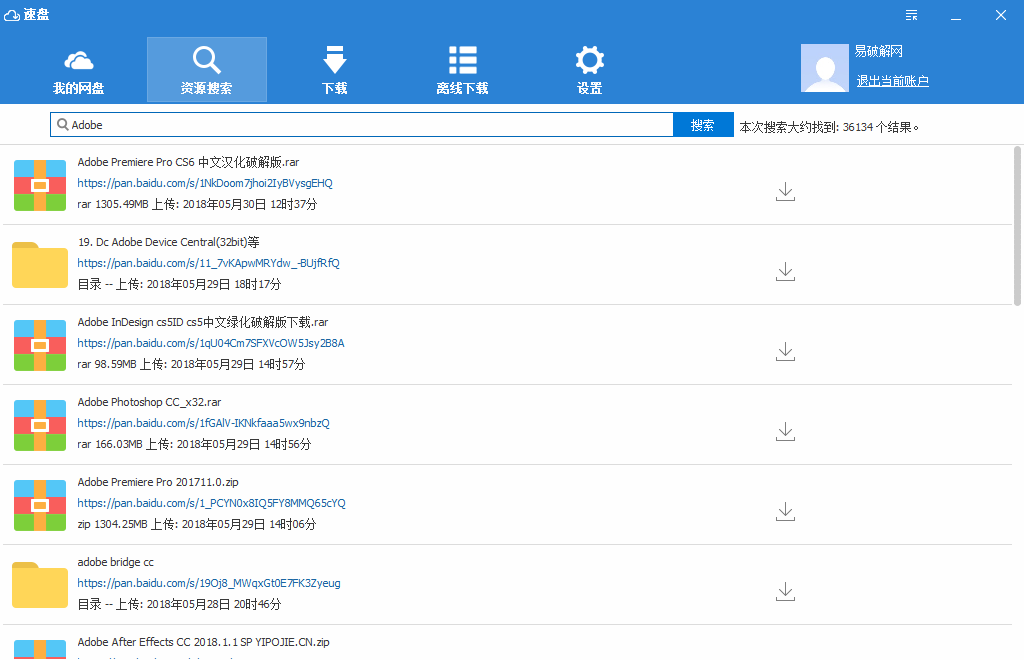This screenshot has width=1024, height=660.
Task: Click archive icon of Adobe InDesign row
Action: tap(40, 345)
